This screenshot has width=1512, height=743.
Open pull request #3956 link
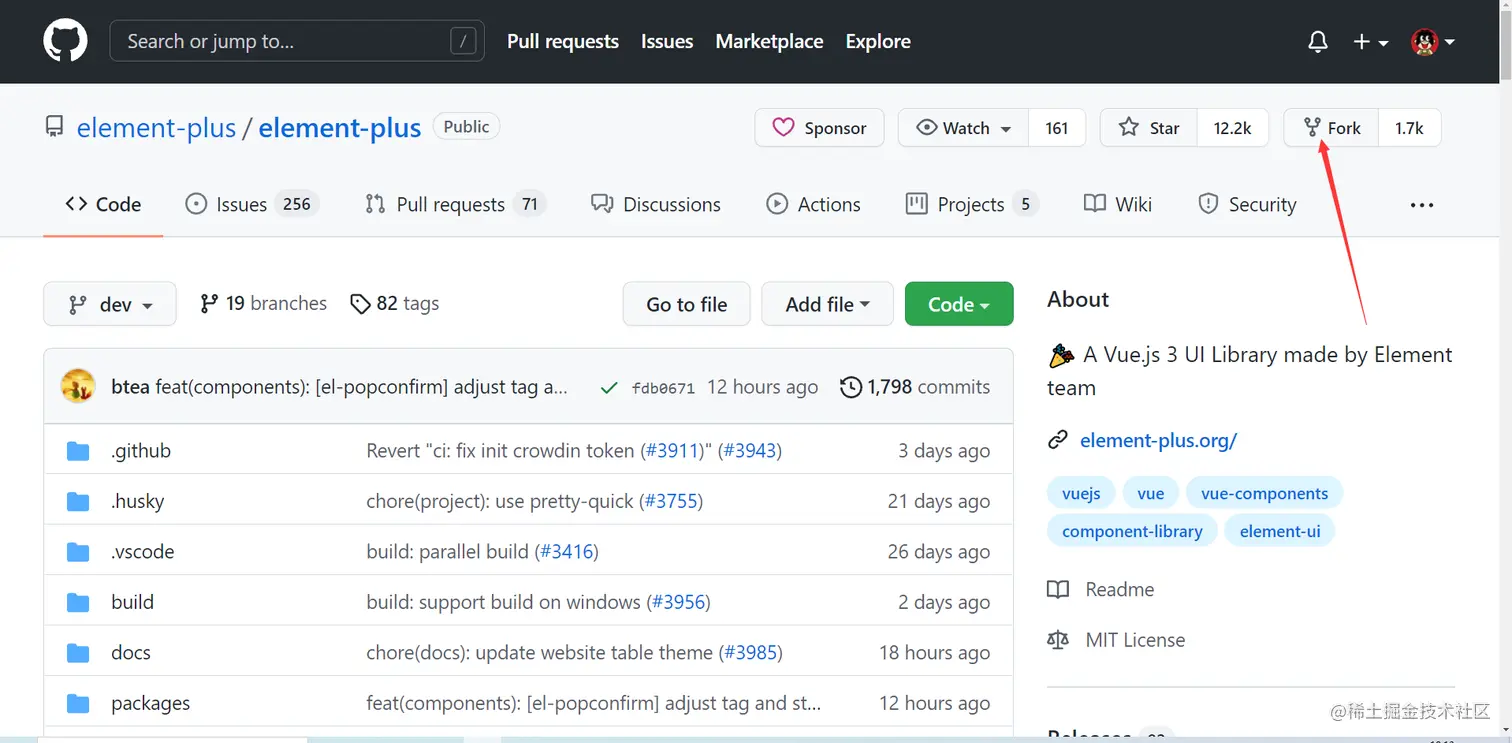(679, 602)
